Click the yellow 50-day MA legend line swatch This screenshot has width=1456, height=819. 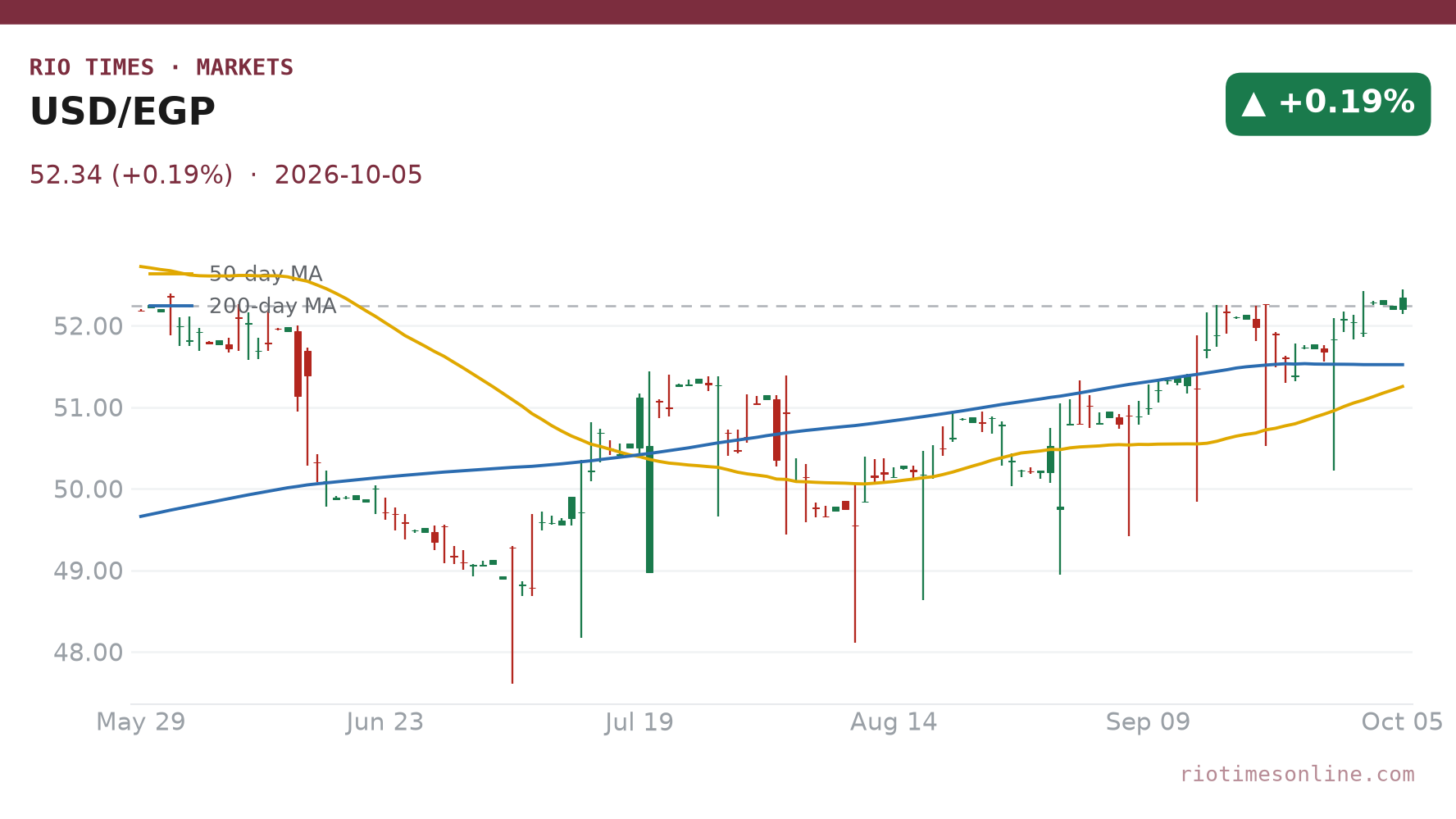tap(171, 274)
